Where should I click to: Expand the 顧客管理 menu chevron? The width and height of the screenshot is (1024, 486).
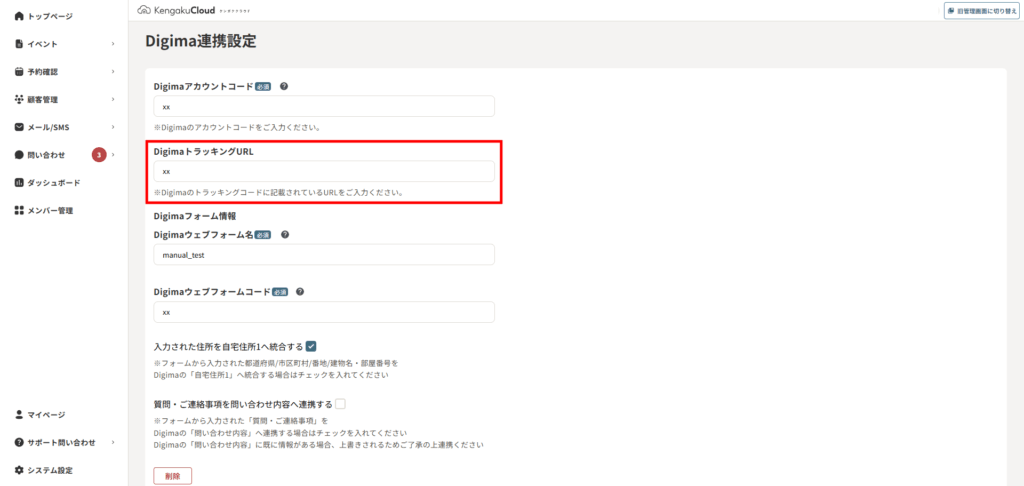[113, 99]
